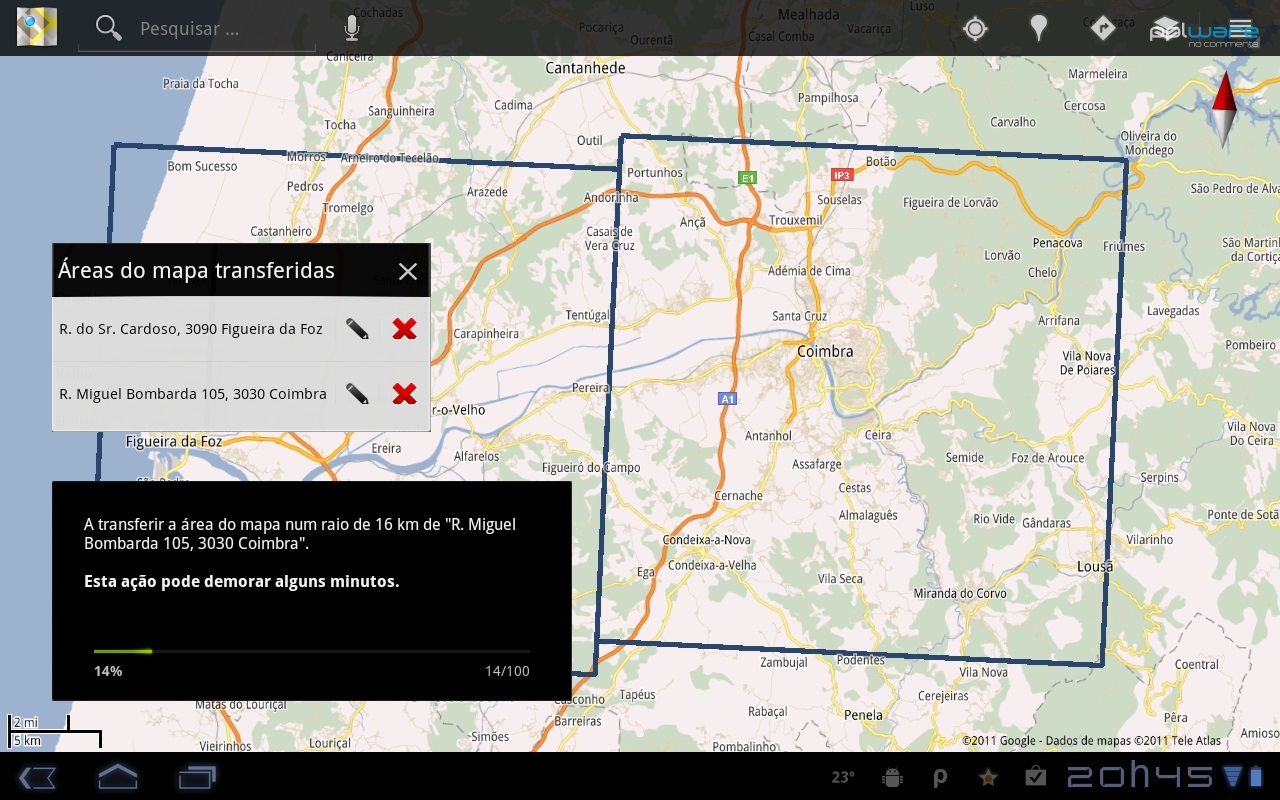The width and height of the screenshot is (1280, 800).
Task: Tap Souselas label on map
Action: click(x=839, y=200)
